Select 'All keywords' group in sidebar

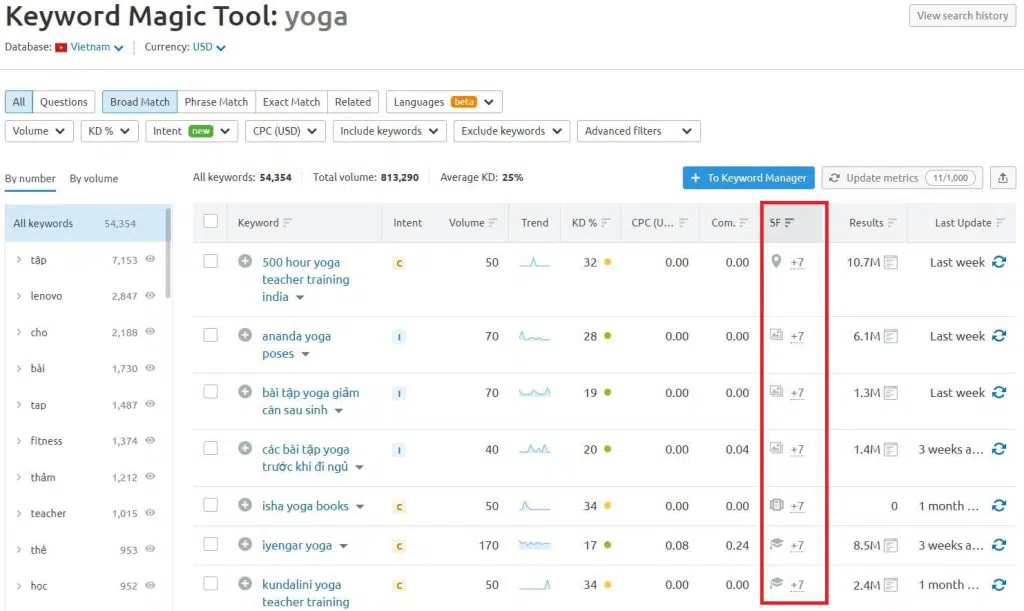pos(86,223)
